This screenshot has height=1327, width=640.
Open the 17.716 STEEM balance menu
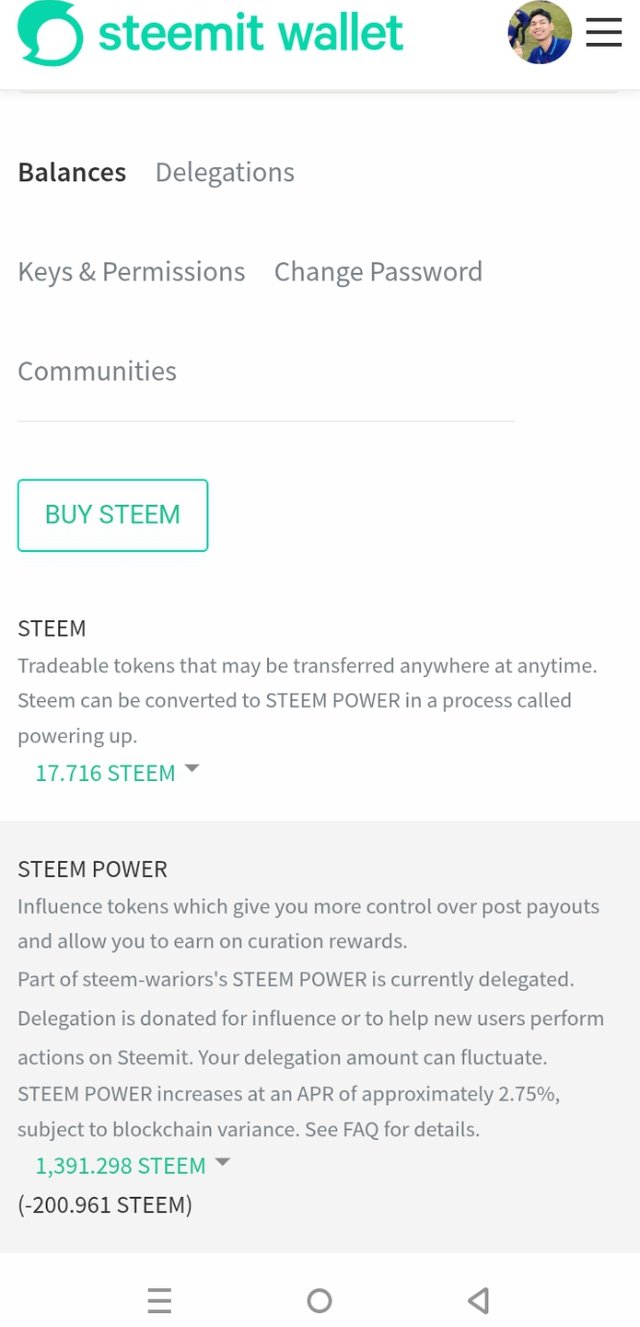coord(105,773)
